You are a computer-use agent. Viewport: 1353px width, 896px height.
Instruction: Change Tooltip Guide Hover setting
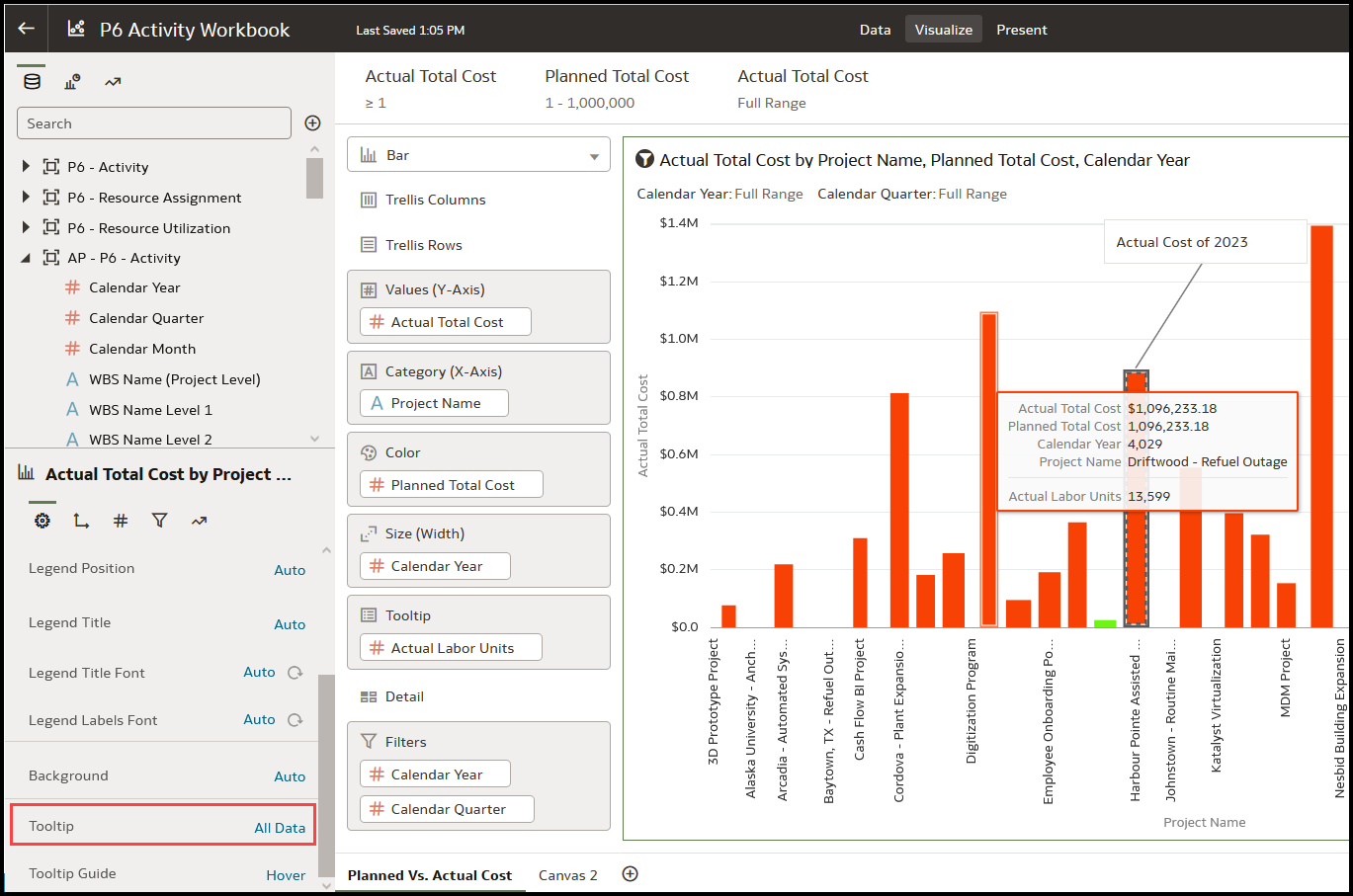(x=286, y=875)
